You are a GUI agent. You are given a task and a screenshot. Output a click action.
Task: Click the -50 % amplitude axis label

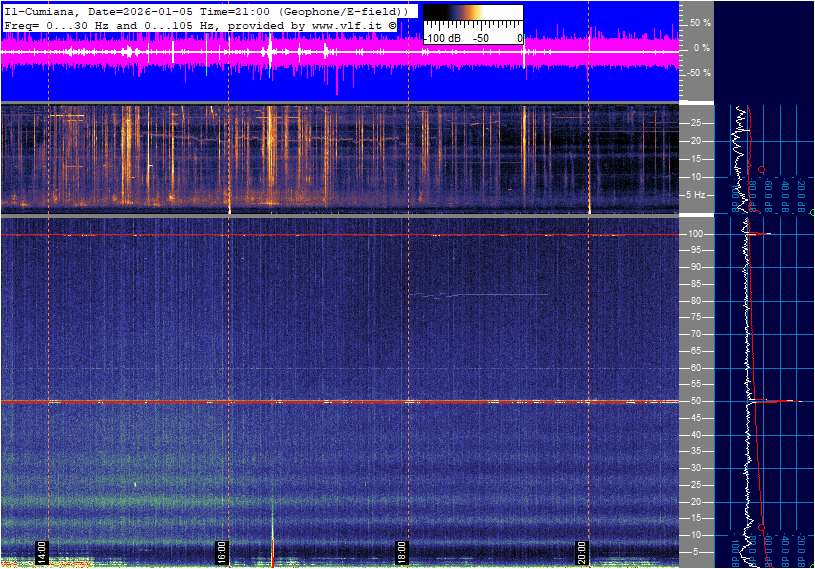coord(698,73)
